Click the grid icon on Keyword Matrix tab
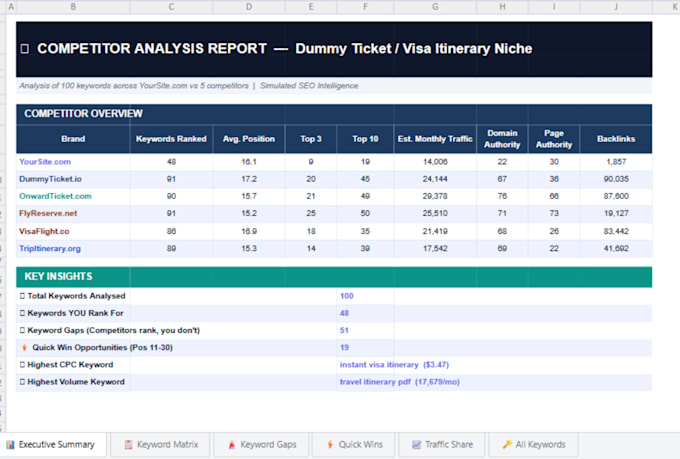 (128, 445)
